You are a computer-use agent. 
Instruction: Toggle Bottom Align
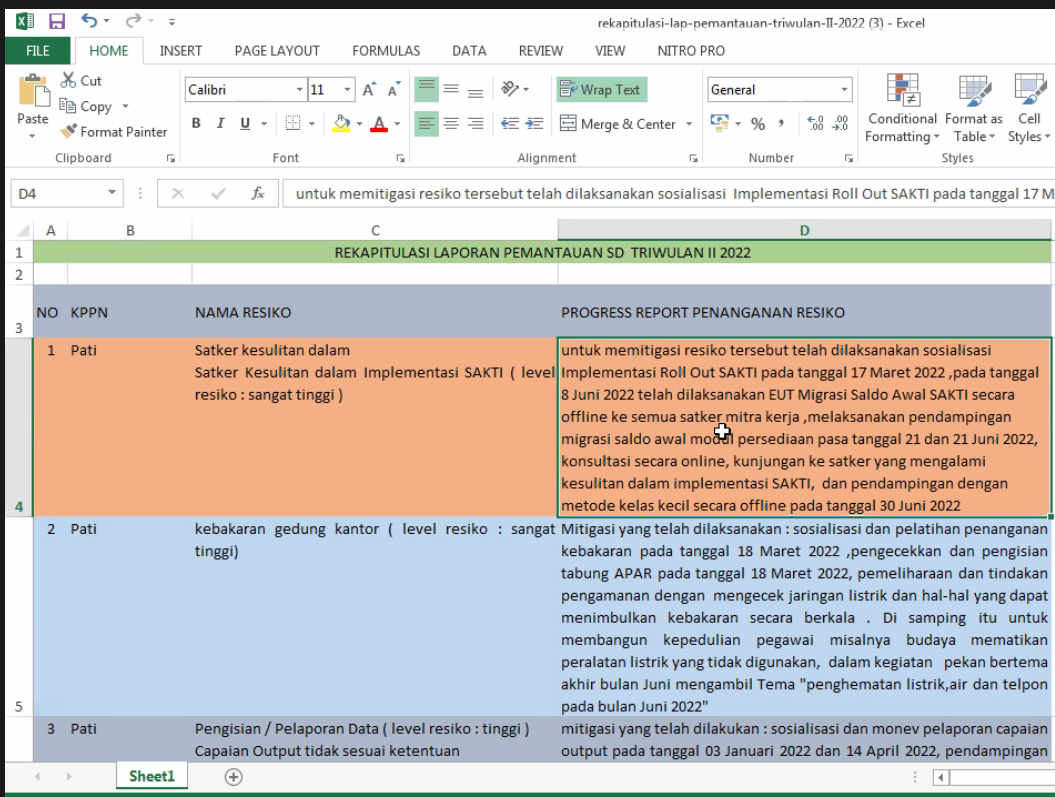475,89
